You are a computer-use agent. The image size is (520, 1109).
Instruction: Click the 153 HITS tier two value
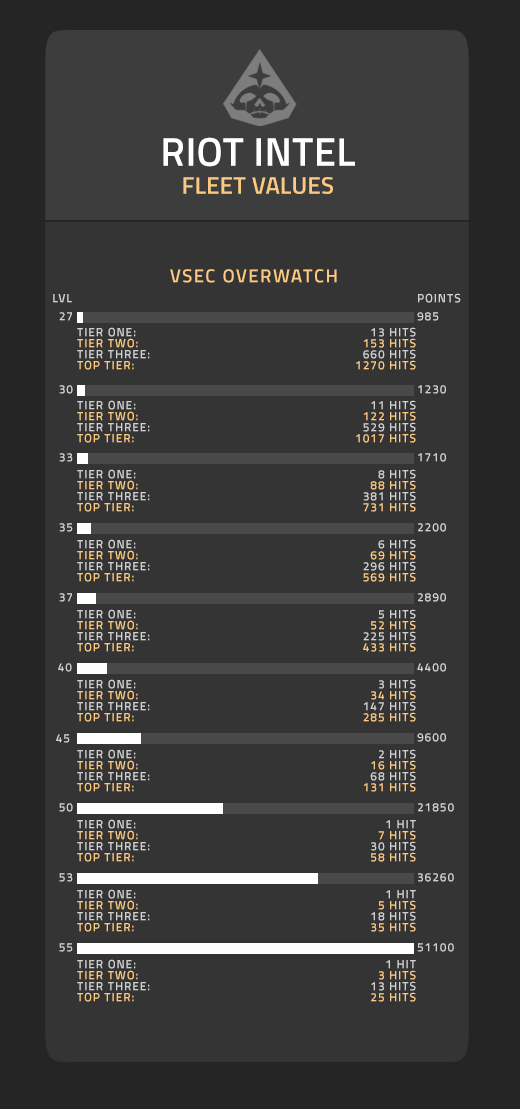[389, 344]
